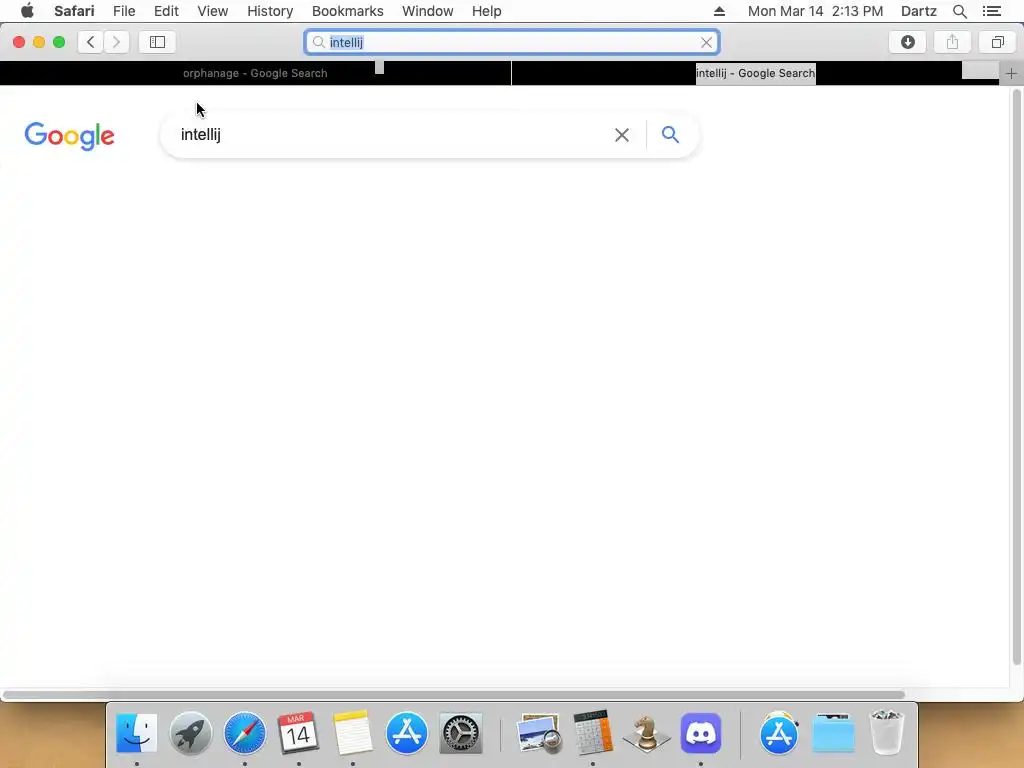Show the date and time menu
The width and height of the screenshot is (1024, 768).
(x=815, y=11)
